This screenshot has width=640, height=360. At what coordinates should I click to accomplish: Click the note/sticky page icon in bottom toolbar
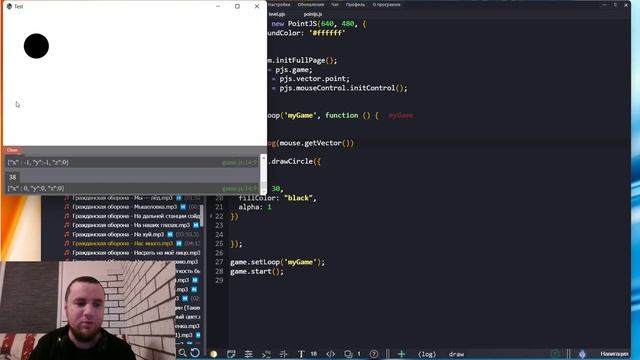(231, 354)
